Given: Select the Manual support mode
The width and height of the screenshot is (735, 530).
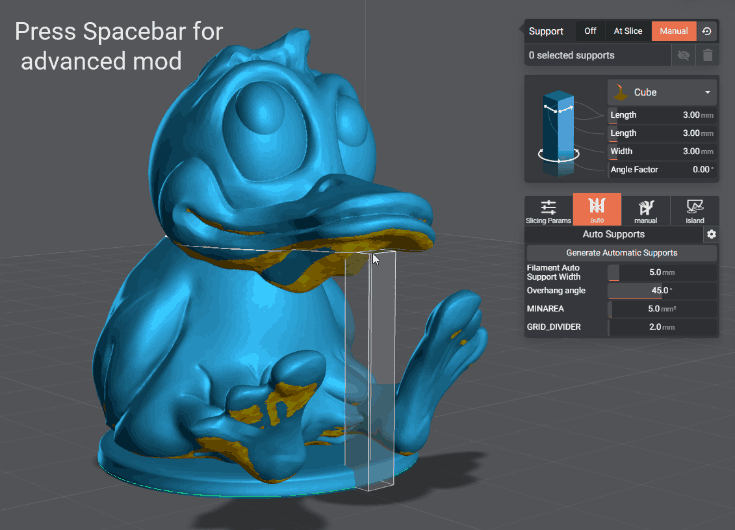Looking at the screenshot, I should pos(674,31).
